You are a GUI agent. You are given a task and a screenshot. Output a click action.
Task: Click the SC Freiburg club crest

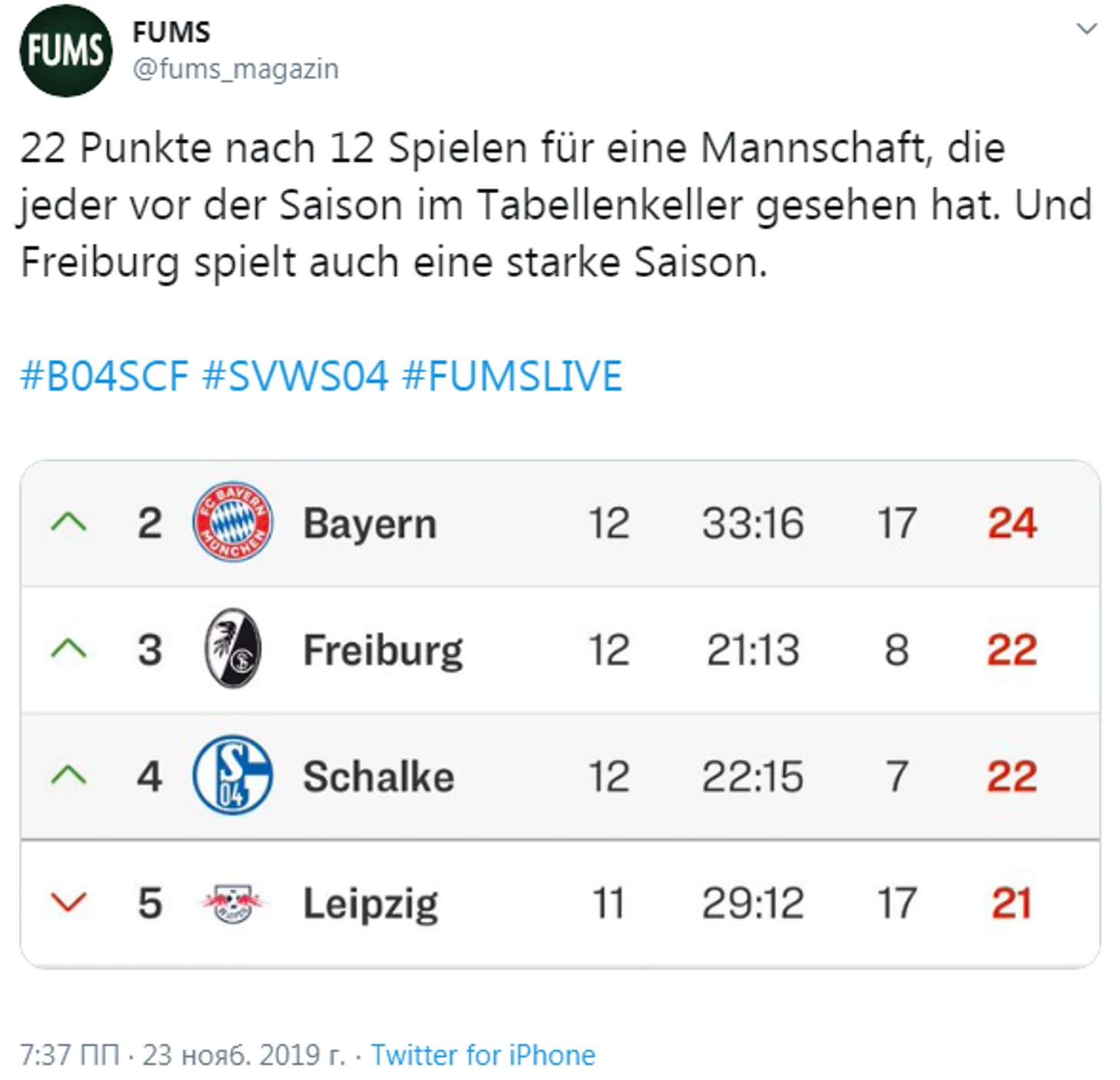tap(233, 649)
